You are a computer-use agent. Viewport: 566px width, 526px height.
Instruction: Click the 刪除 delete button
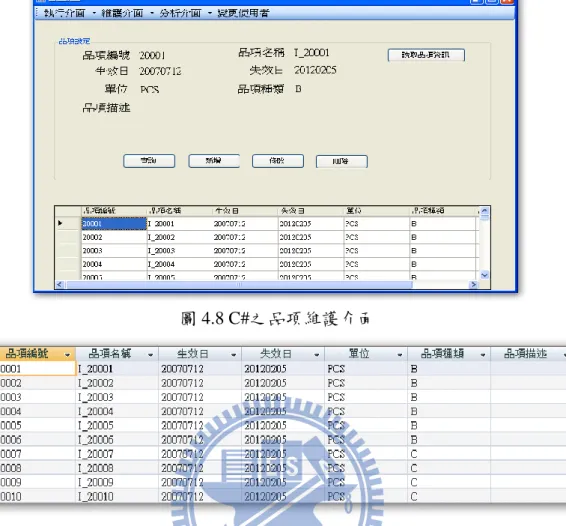[342, 161]
